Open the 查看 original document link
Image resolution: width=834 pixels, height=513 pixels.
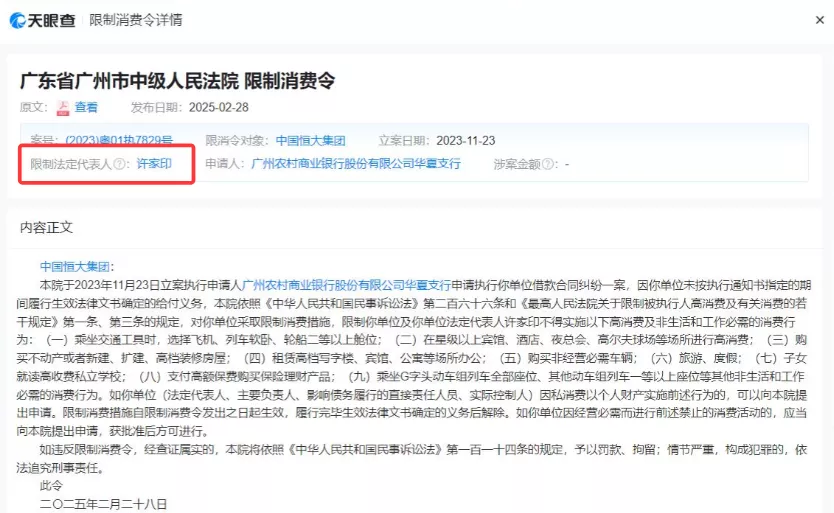tap(86, 107)
